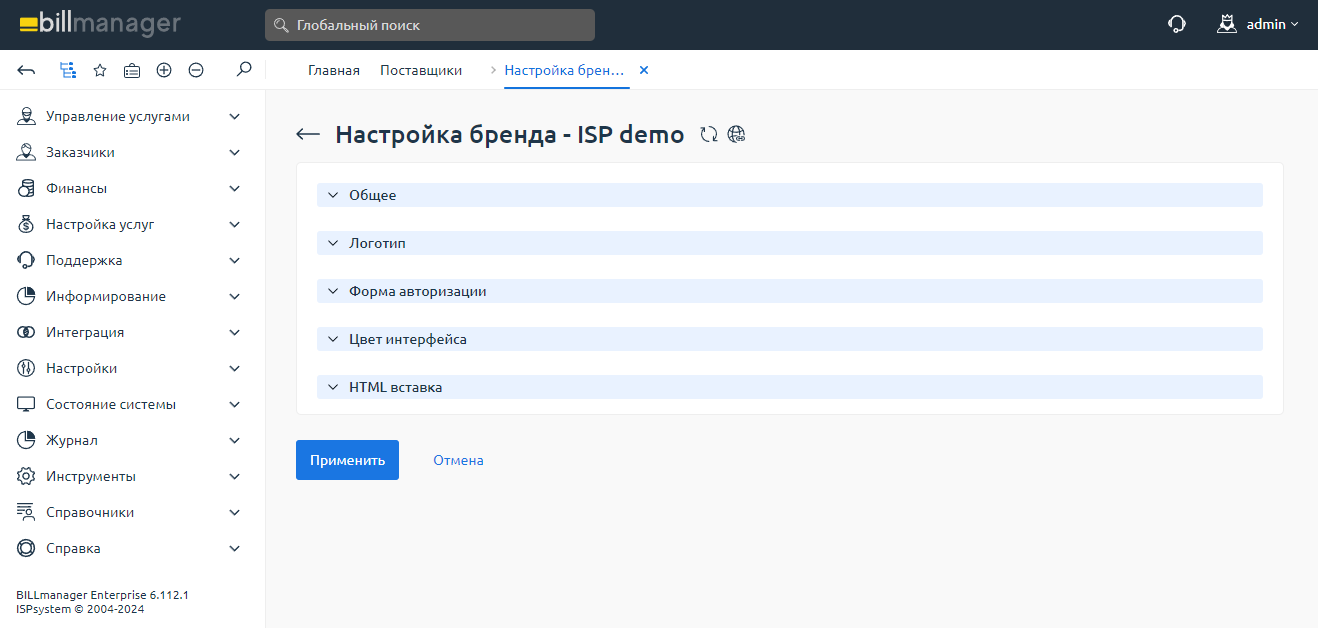Viewport: 1318px width, 628px height.
Task: Expand the Цвет интерфейса section
Action: point(407,339)
